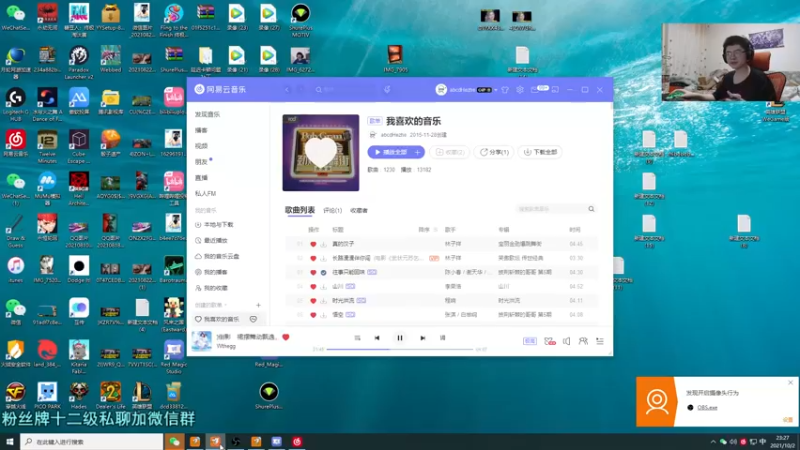Click the 分享(1) button
This screenshot has height=450, width=800.
point(494,152)
